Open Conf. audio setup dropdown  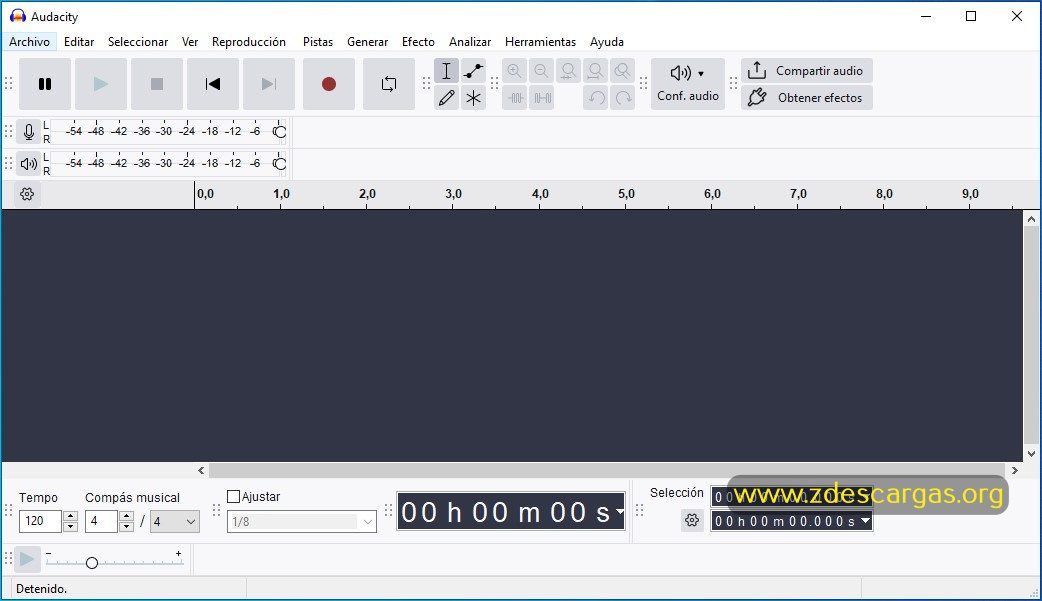pos(688,84)
